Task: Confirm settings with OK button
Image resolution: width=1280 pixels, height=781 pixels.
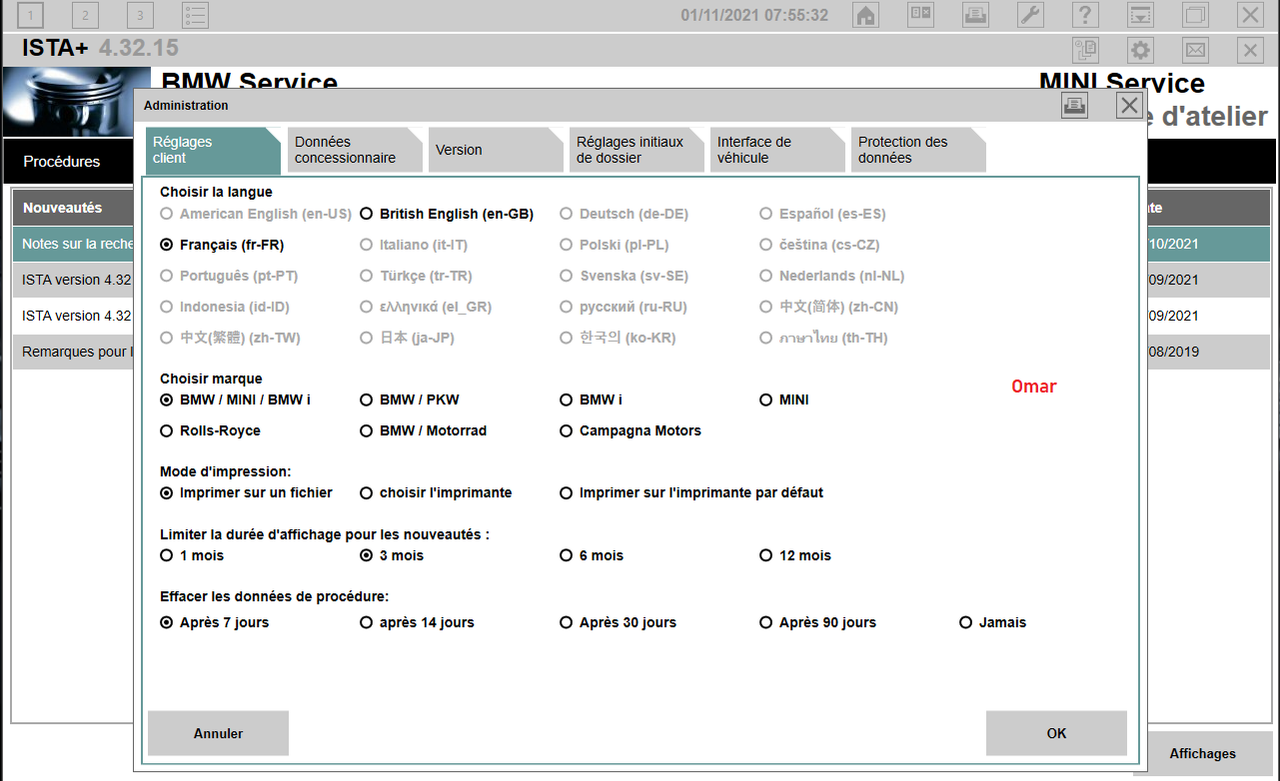Action: [1057, 733]
